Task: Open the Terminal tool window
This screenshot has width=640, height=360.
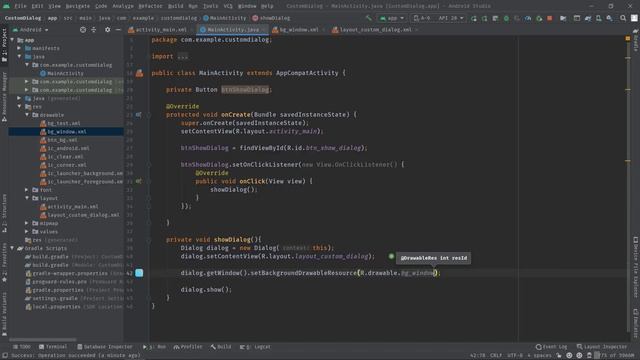Action: click(53, 347)
